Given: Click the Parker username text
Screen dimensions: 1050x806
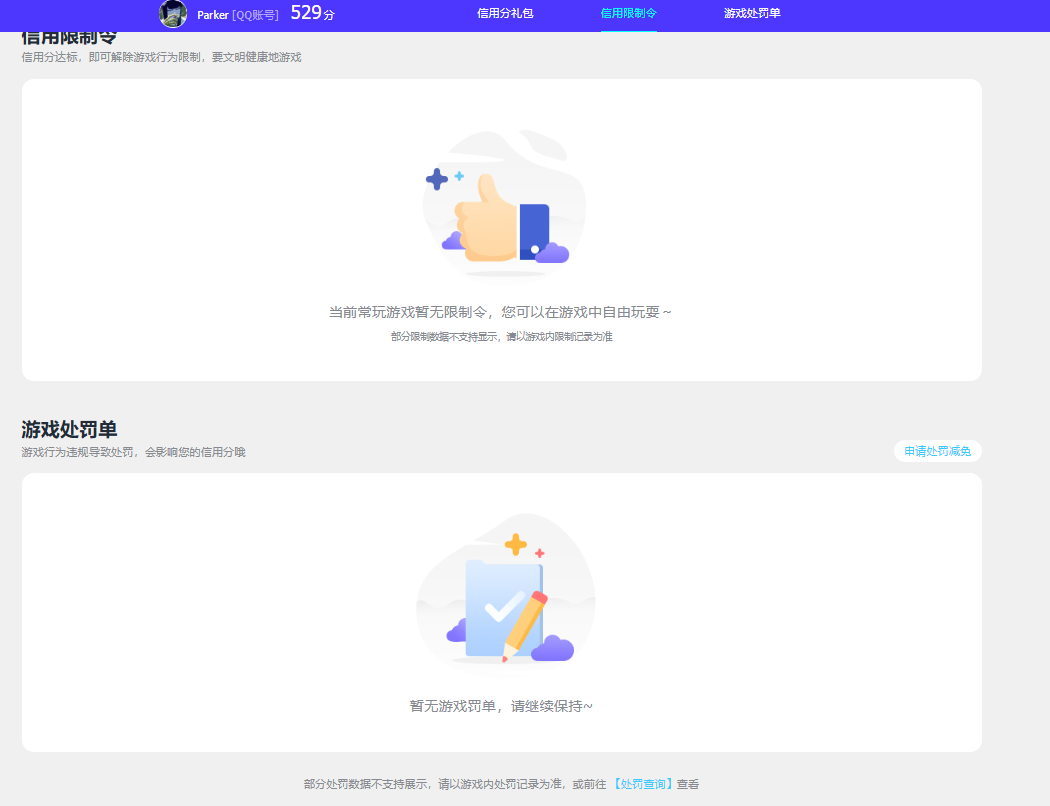Looking at the screenshot, I should (x=211, y=15).
